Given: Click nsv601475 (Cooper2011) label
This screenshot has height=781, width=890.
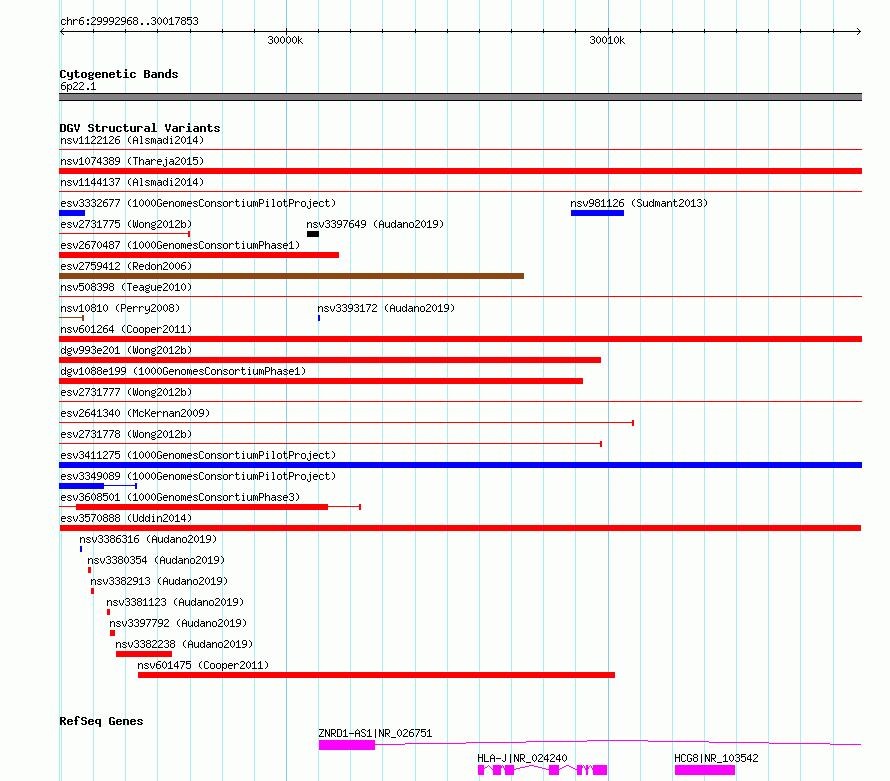Looking at the screenshot, I should pyautogui.click(x=203, y=665).
